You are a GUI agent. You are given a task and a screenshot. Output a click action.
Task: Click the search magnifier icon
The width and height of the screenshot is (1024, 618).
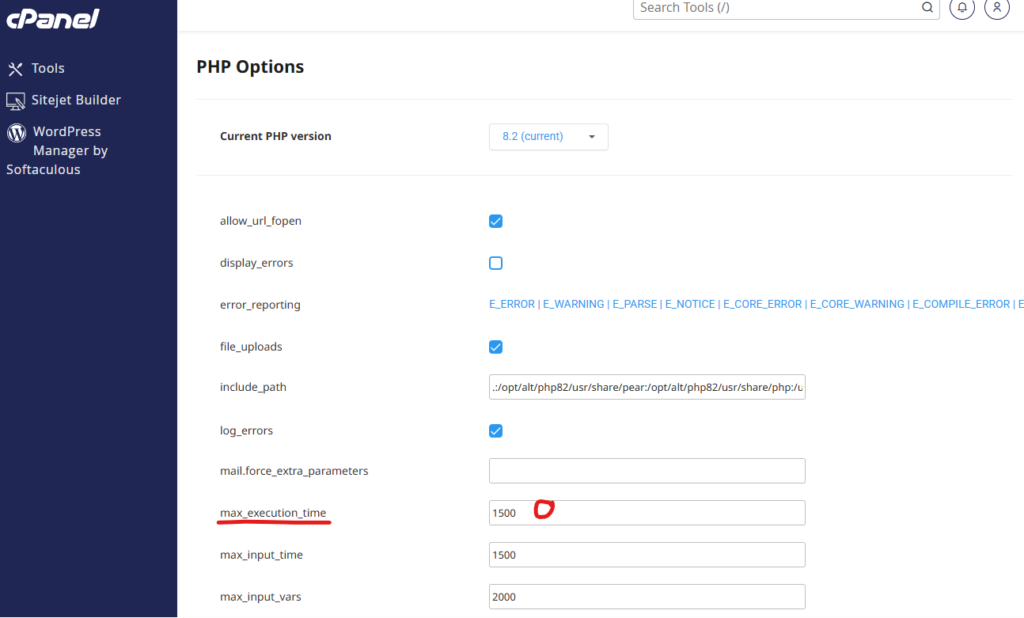[x=927, y=8]
